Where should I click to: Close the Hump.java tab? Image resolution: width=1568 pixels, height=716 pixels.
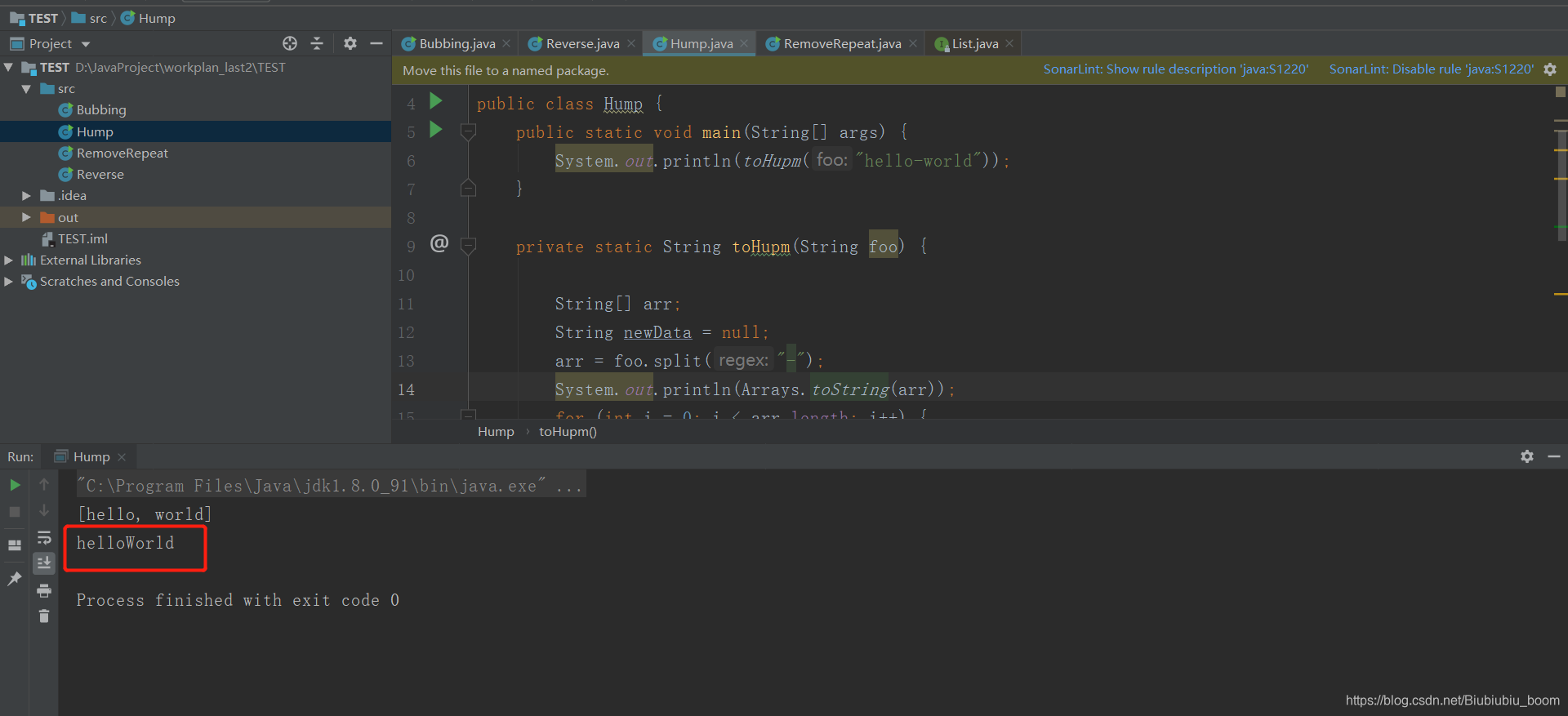(744, 43)
